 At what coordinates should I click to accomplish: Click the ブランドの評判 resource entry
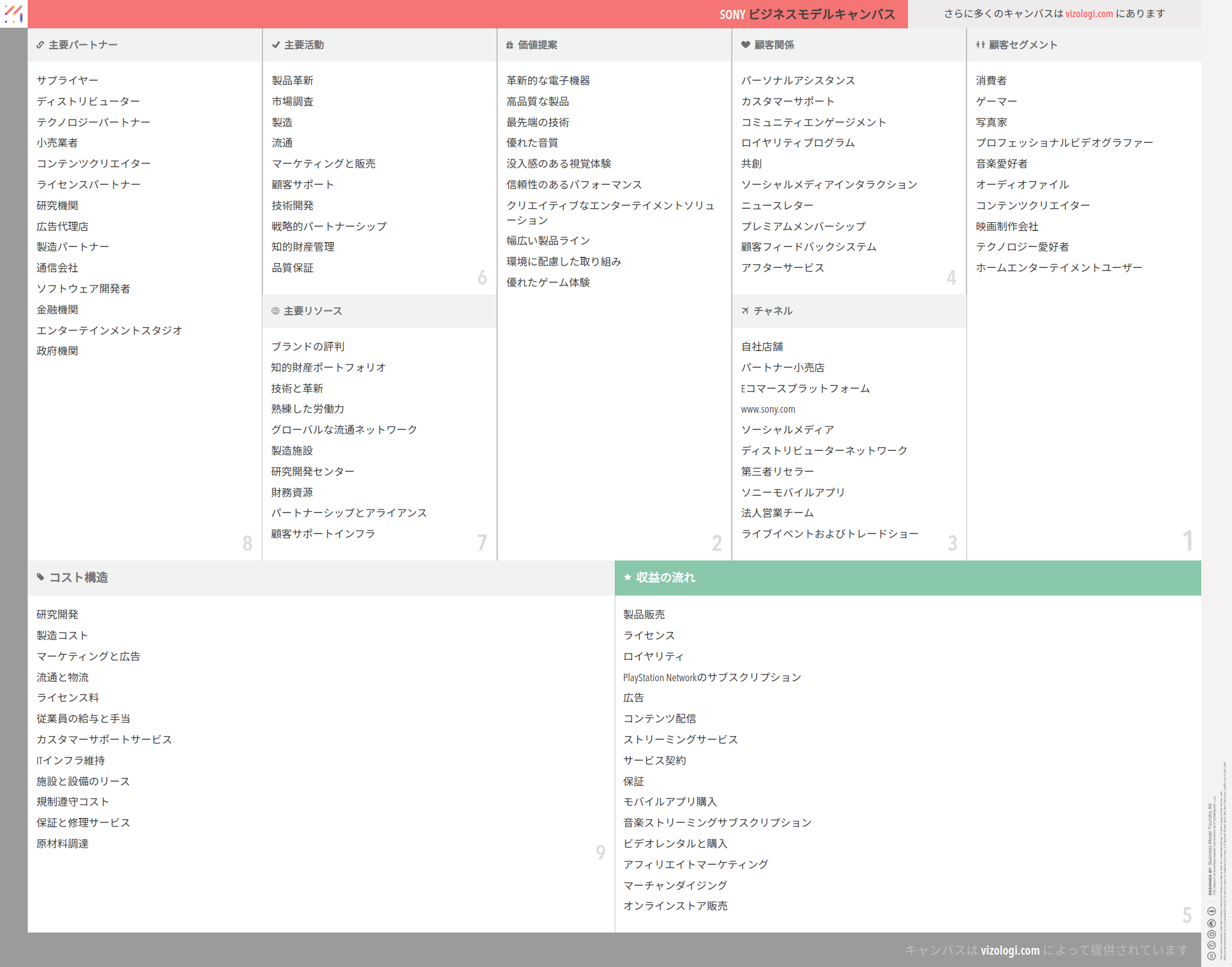pos(308,347)
